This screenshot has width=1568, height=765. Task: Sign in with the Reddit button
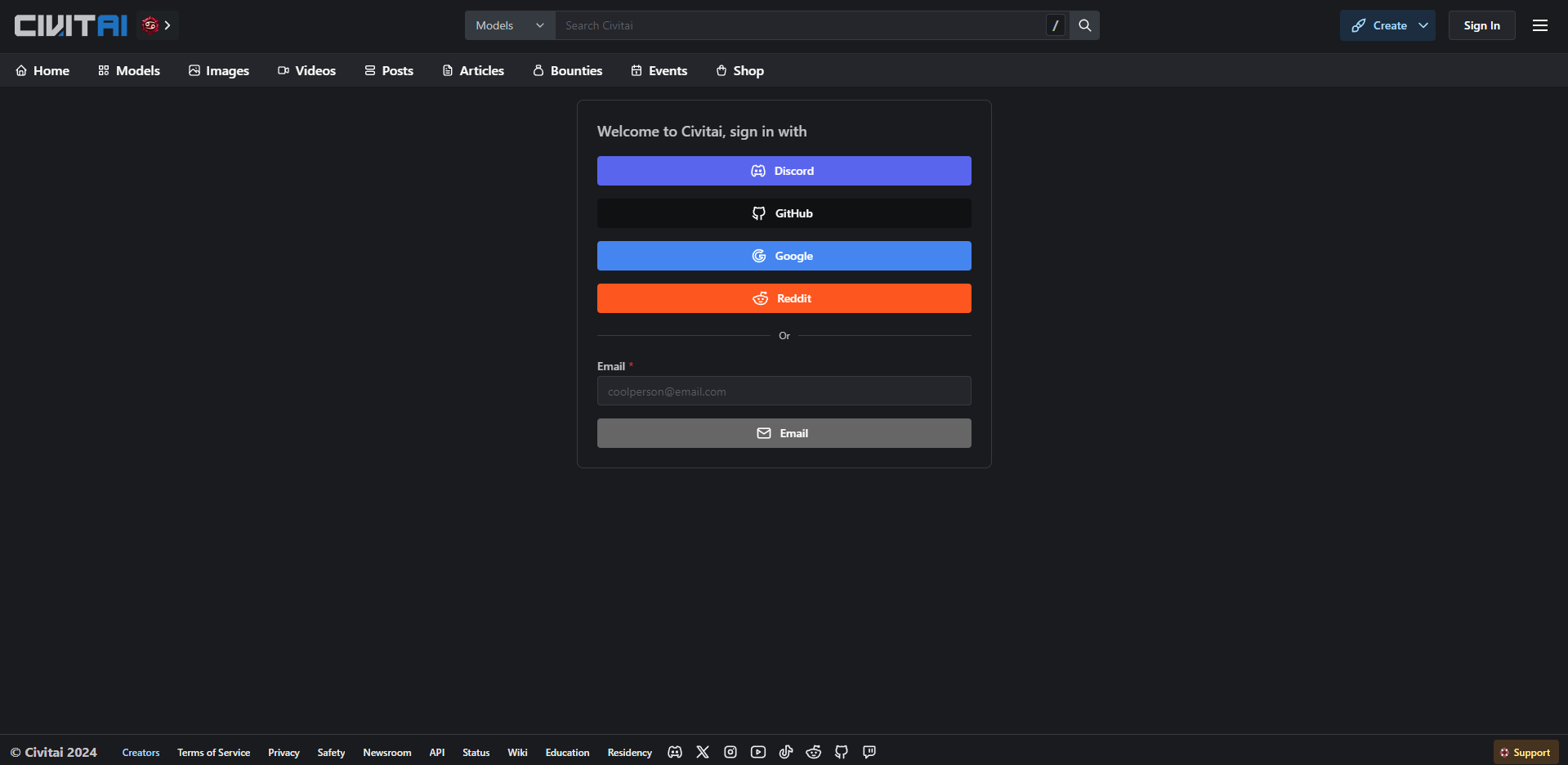click(x=784, y=298)
